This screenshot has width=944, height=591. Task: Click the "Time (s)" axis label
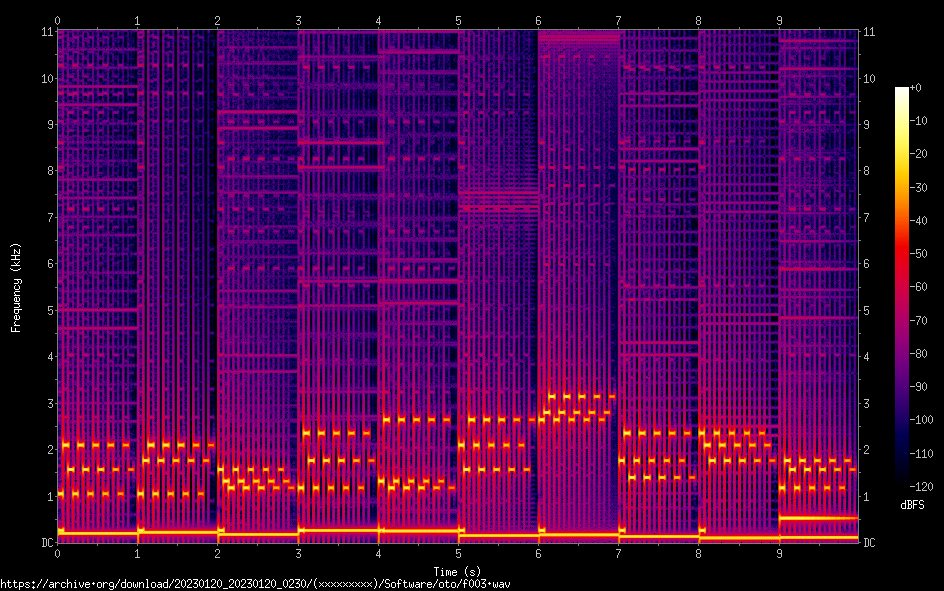coord(458,570)
